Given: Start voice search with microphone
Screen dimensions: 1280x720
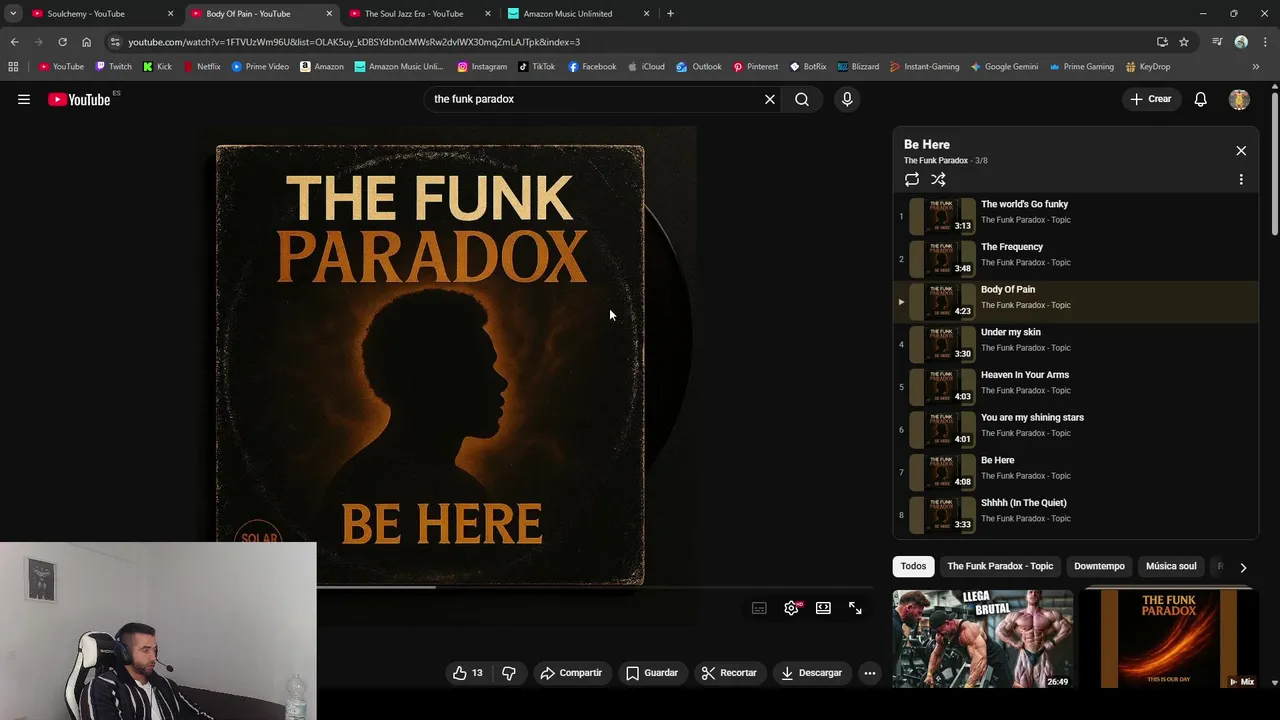Looking at the screenshot, I should 847,99.
